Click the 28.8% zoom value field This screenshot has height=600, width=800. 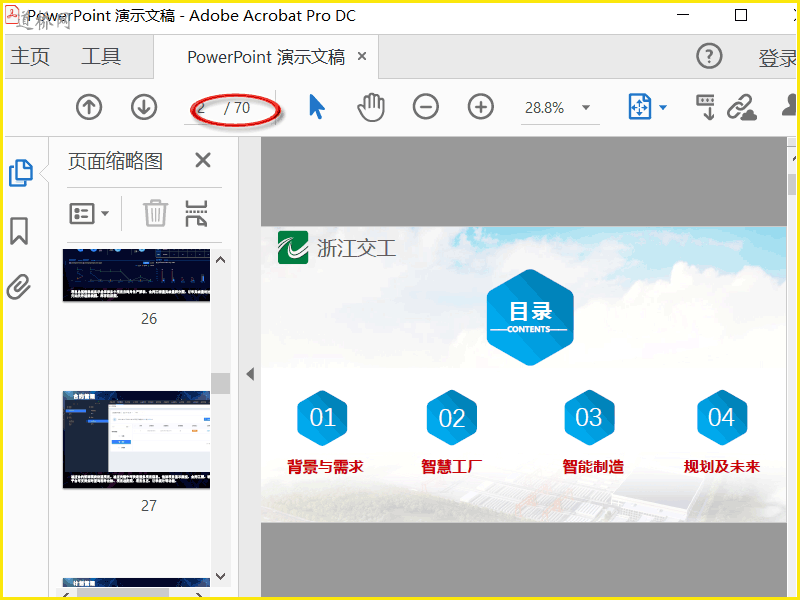pyautogui.click(x=545, y=108)
